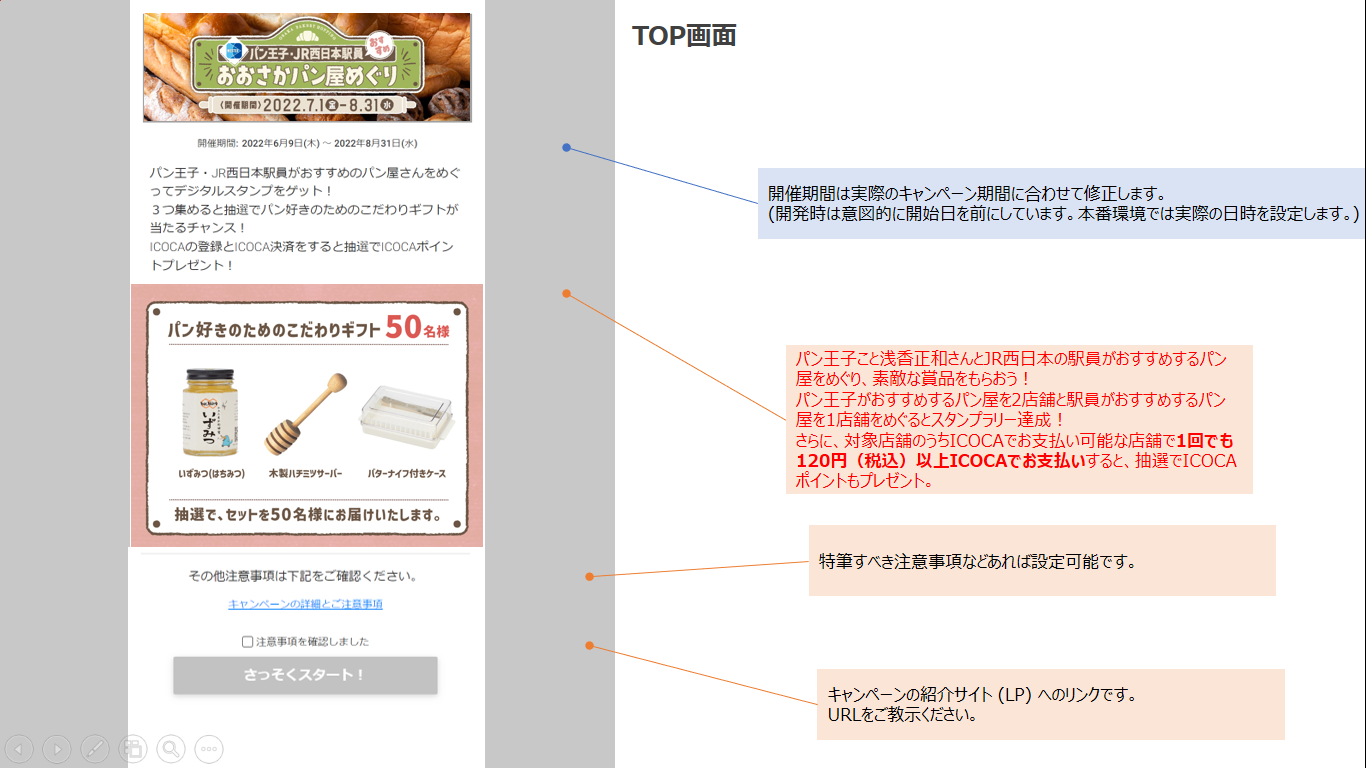Click the blue note about 開催期間 correction
Screen dimensions: 1366x768
click(1062, 203)
